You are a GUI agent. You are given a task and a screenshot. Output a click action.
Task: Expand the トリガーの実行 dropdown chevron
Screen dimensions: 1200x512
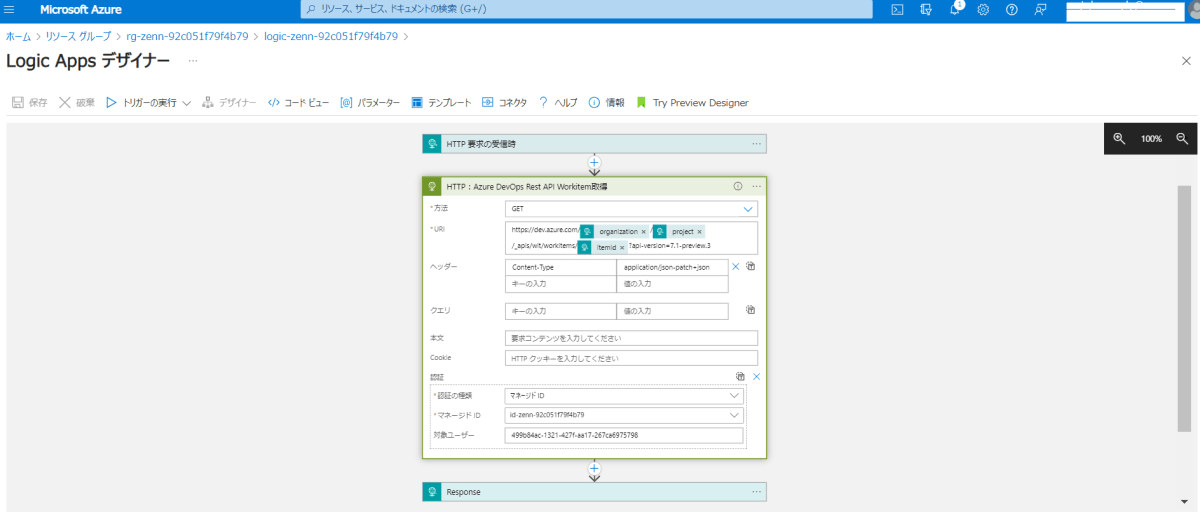[x=187, y=102]
